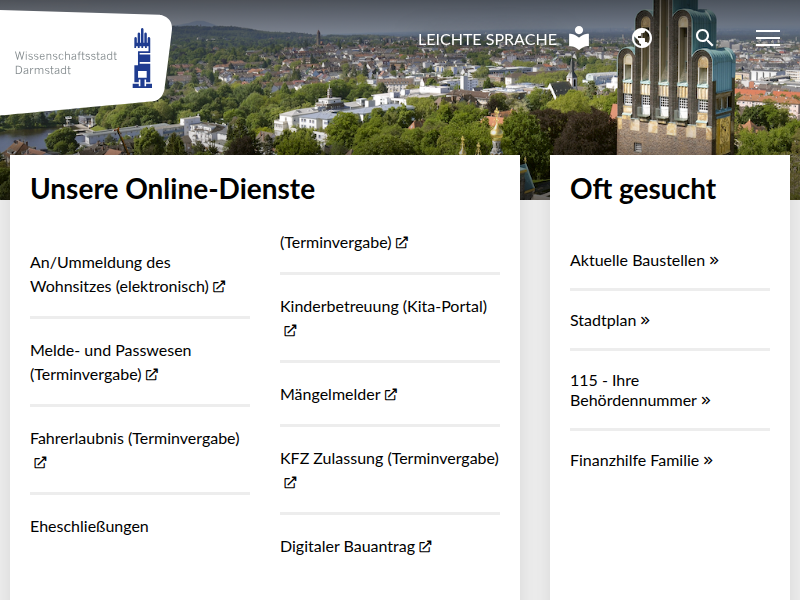This screenshot has height=600, width=800.
Task: Open the Eheschließungen link
Action: tap(89, 527)
